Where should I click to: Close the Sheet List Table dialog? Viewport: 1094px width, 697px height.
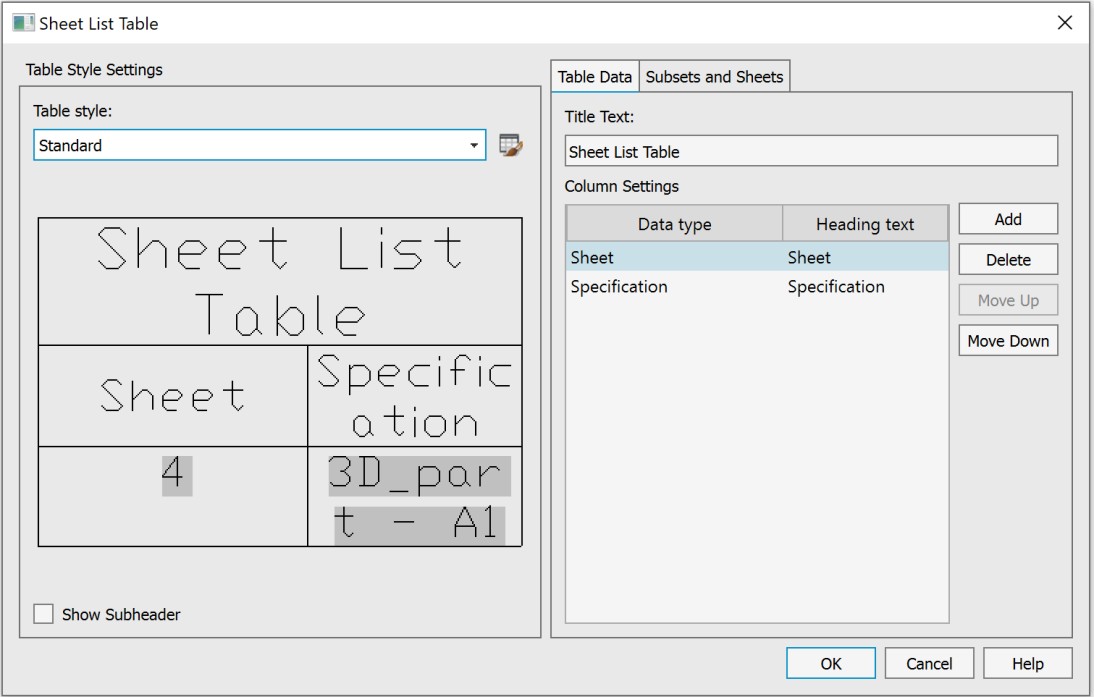coord(1064,23)
